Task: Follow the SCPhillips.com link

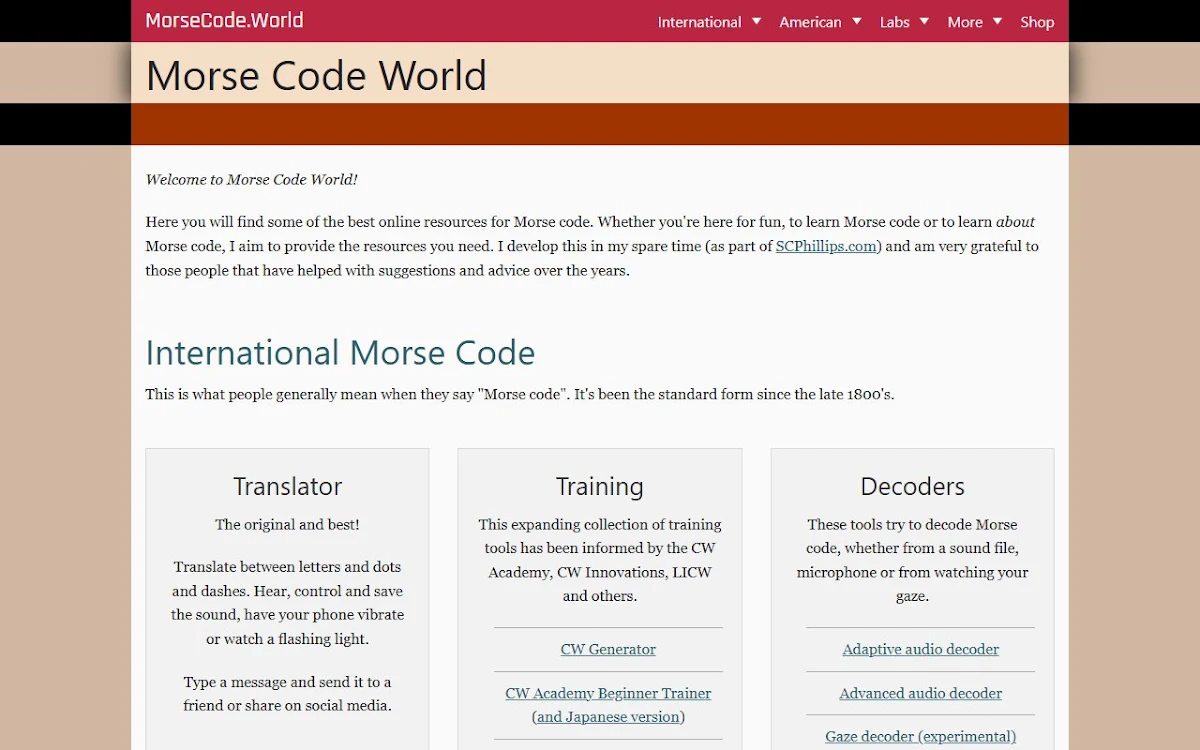Action: (x=826, y=246)
